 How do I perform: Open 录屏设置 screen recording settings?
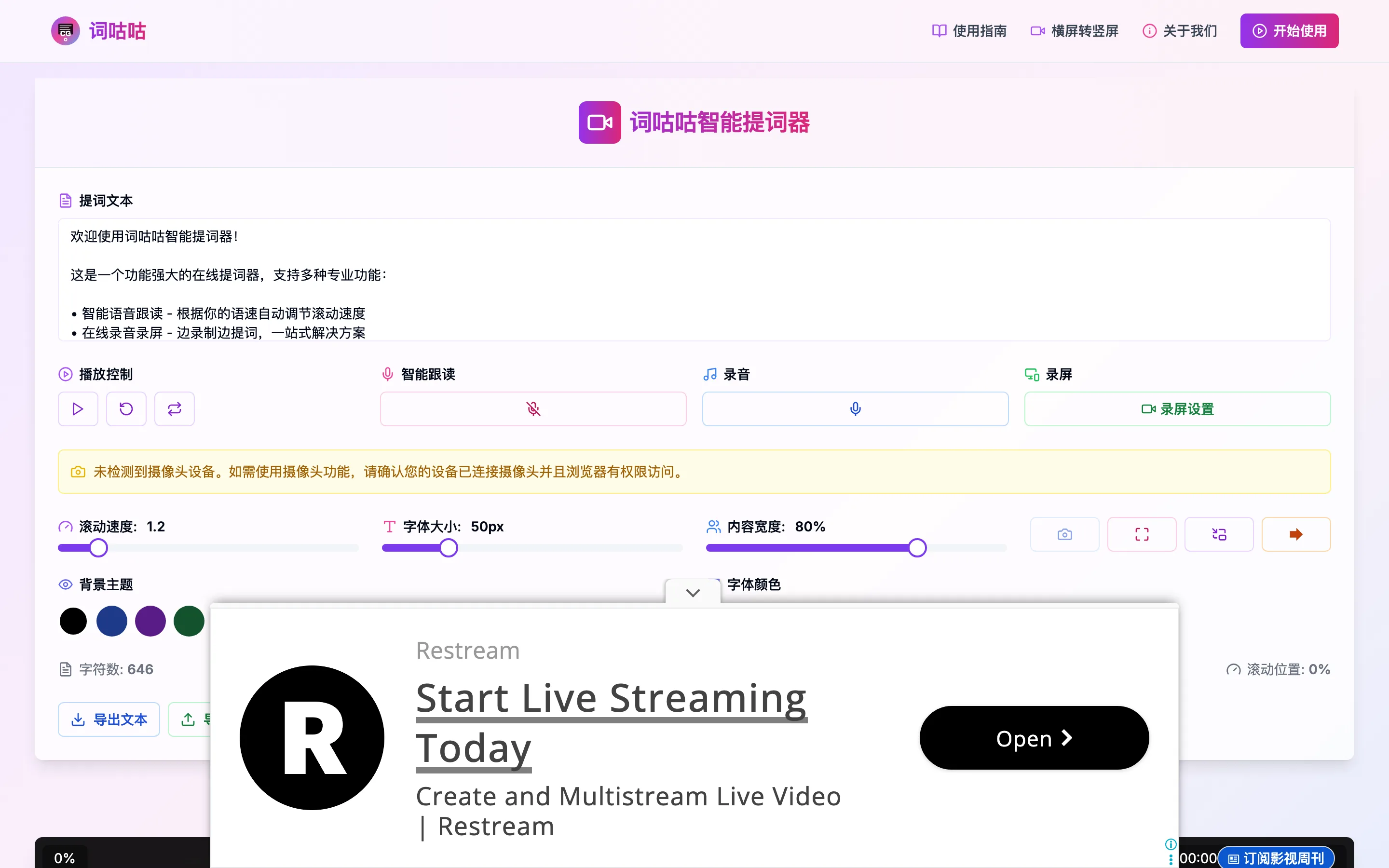(x=1177, y=409)
